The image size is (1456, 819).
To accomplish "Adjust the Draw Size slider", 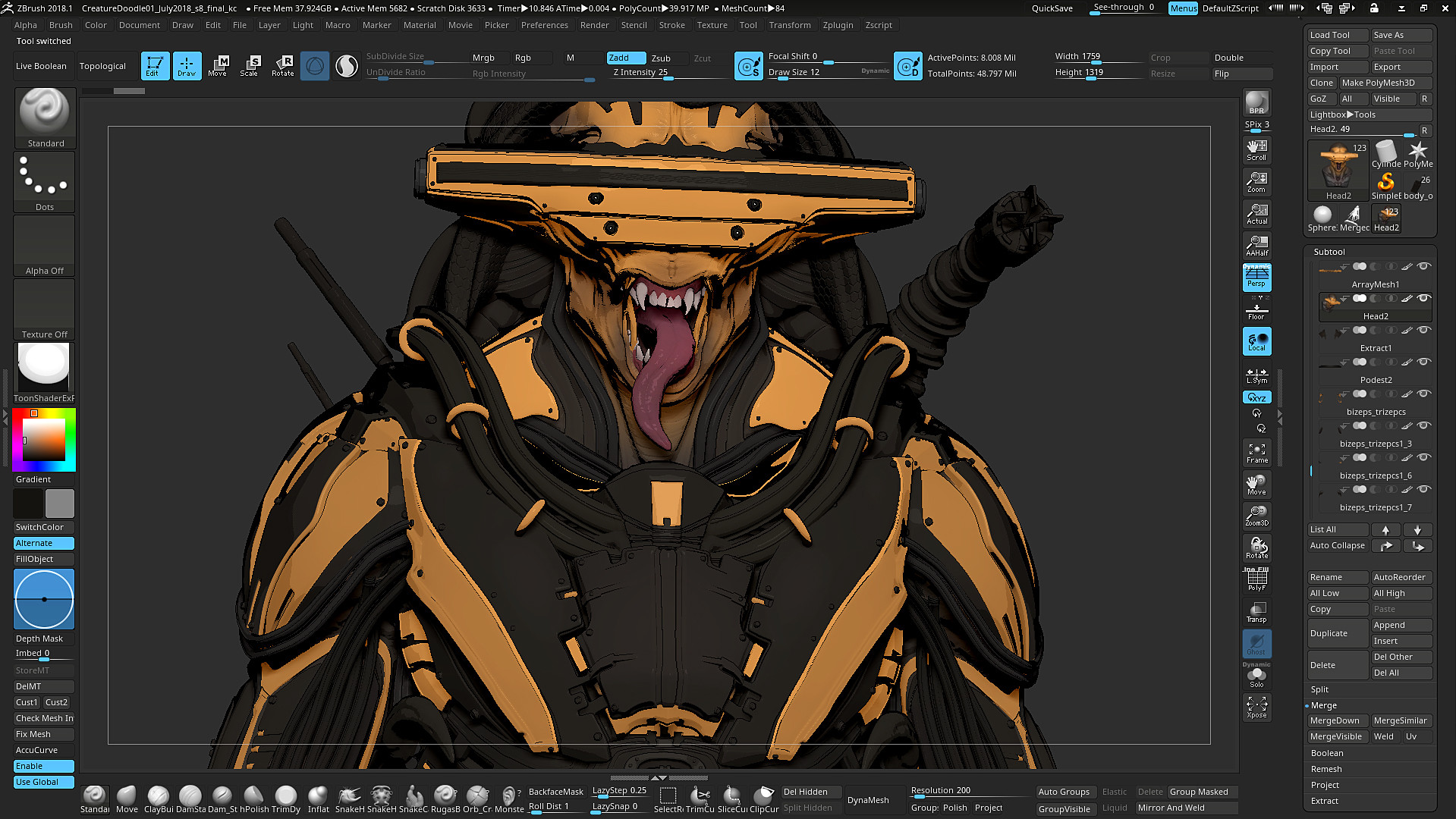I will click(x=827, y=73).
